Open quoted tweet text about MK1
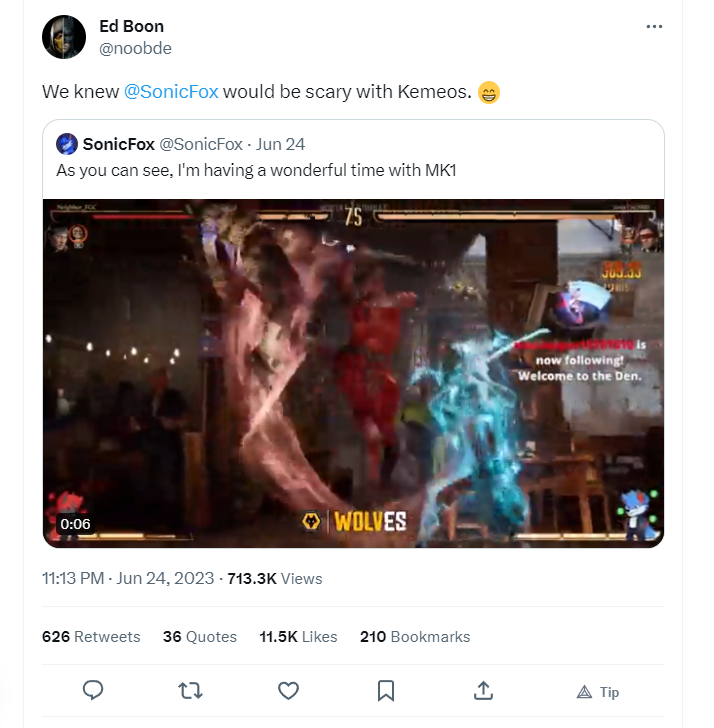The image size is (714, 728). [256, 170]
